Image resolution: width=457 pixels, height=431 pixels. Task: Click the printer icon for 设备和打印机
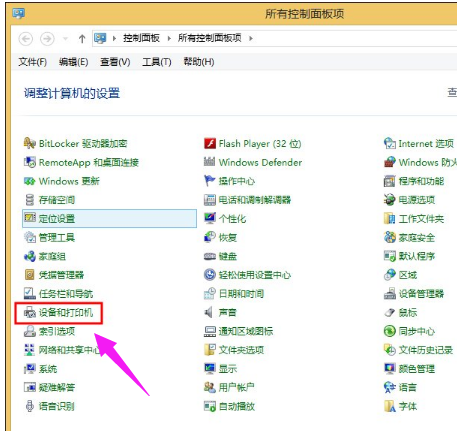coord(30,312)
